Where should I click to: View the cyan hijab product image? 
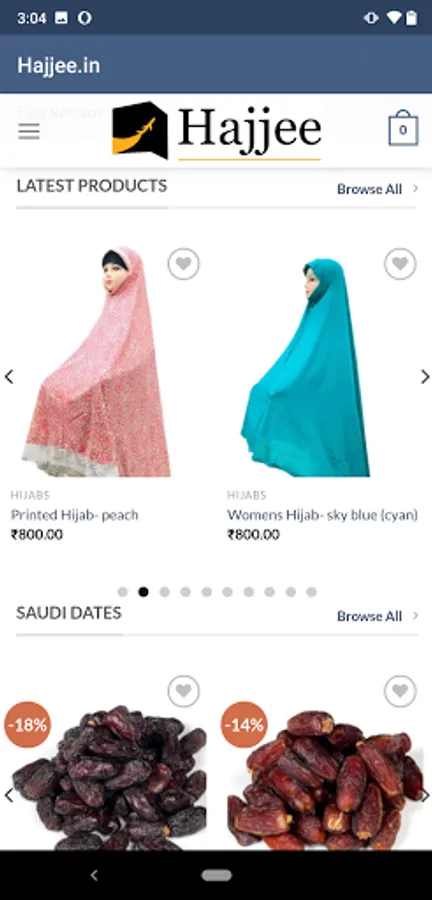click(x=306, y=367)
